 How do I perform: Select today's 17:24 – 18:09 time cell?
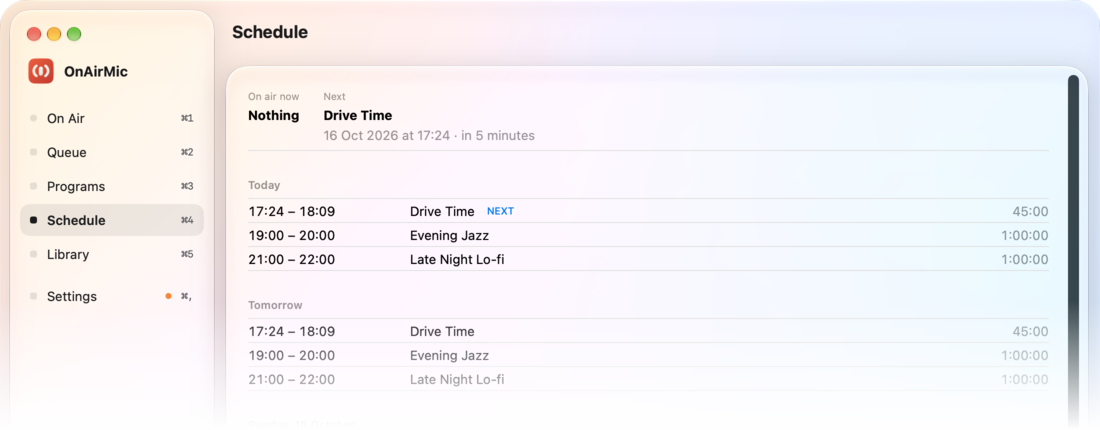(292, 211)
